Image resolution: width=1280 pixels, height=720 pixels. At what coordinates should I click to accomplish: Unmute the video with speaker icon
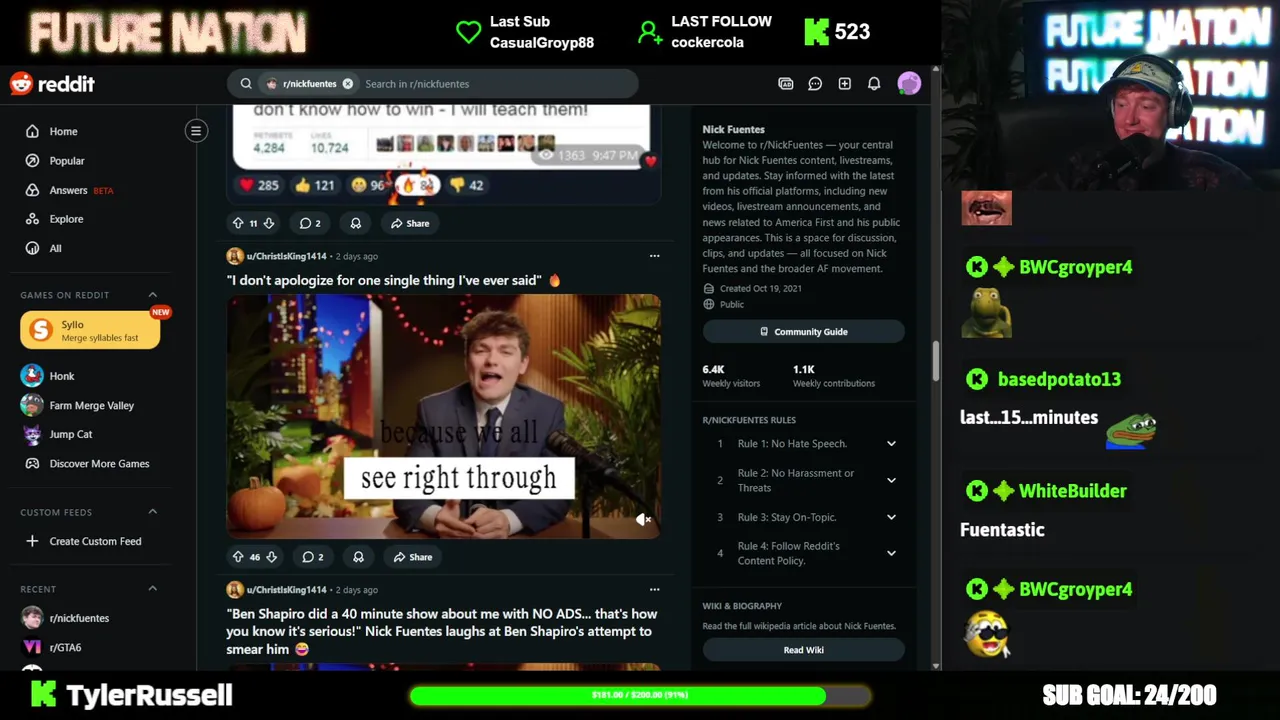(643, 519)
